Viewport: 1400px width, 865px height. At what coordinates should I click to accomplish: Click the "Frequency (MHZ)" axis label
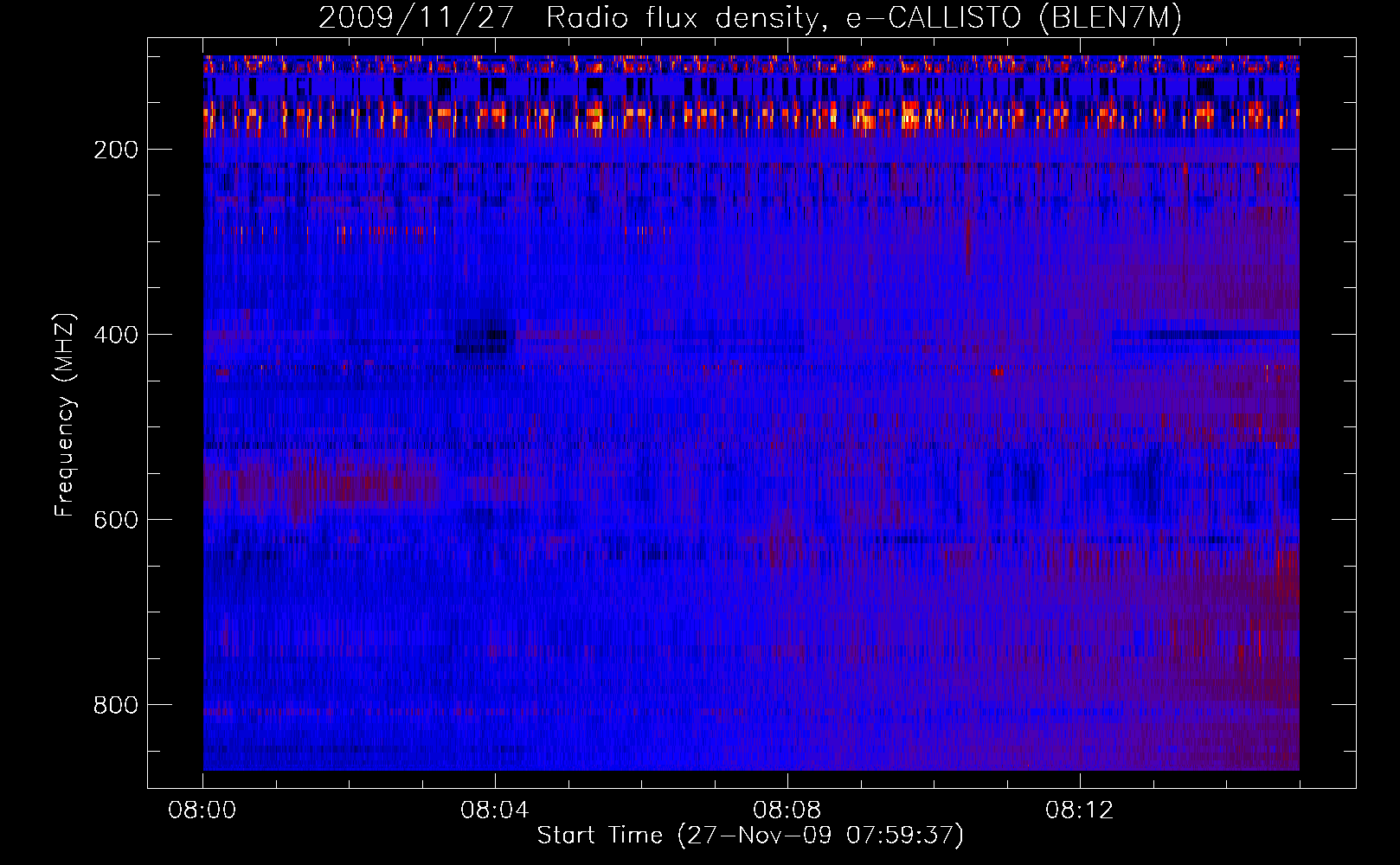(x=65, y=414)
